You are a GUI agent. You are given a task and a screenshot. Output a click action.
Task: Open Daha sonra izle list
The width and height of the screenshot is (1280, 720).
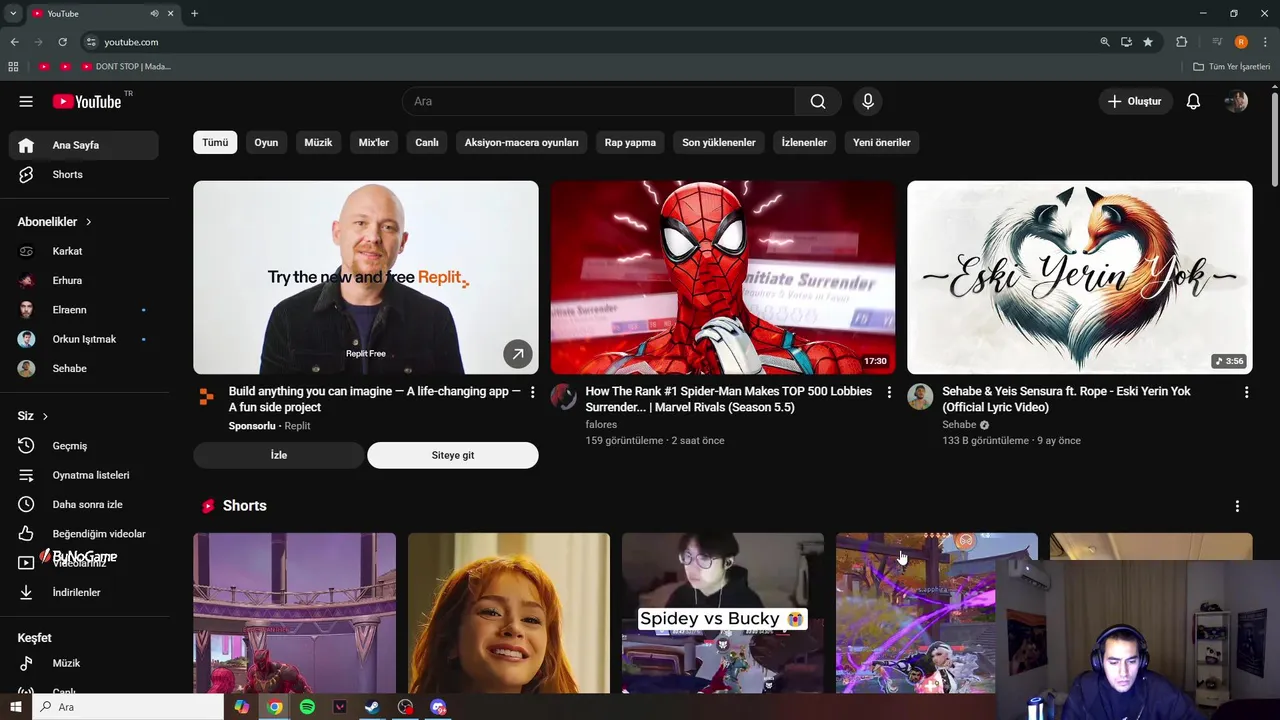[84, 504]
